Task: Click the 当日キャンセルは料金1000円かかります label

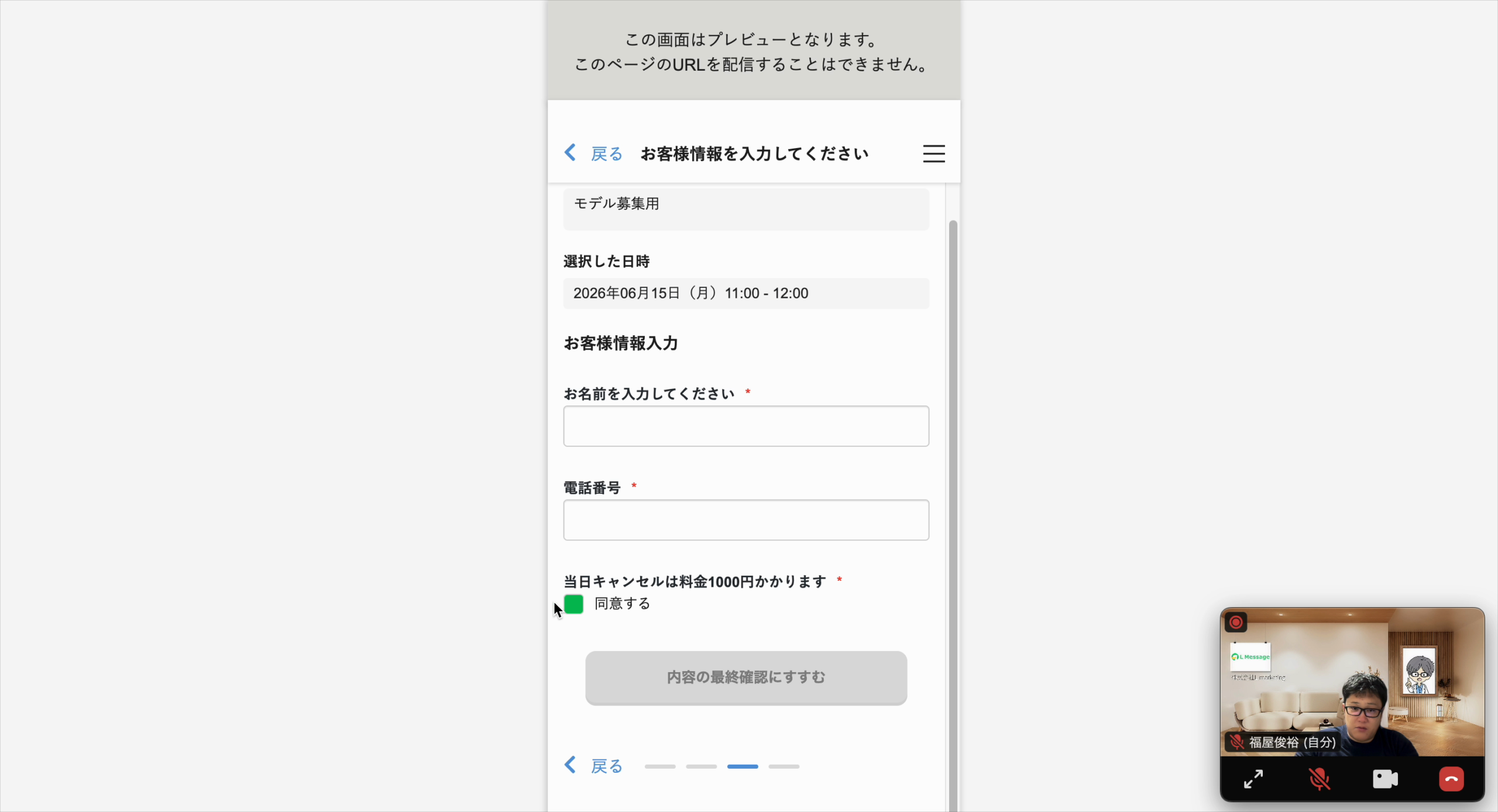Action: (695, 582)
